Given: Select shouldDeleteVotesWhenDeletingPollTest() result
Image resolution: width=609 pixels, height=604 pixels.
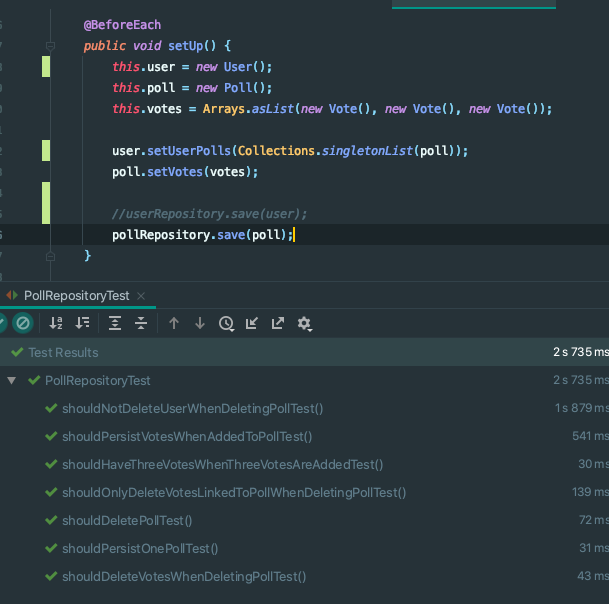Looking at the screenshot, I should tap(304, 576).
